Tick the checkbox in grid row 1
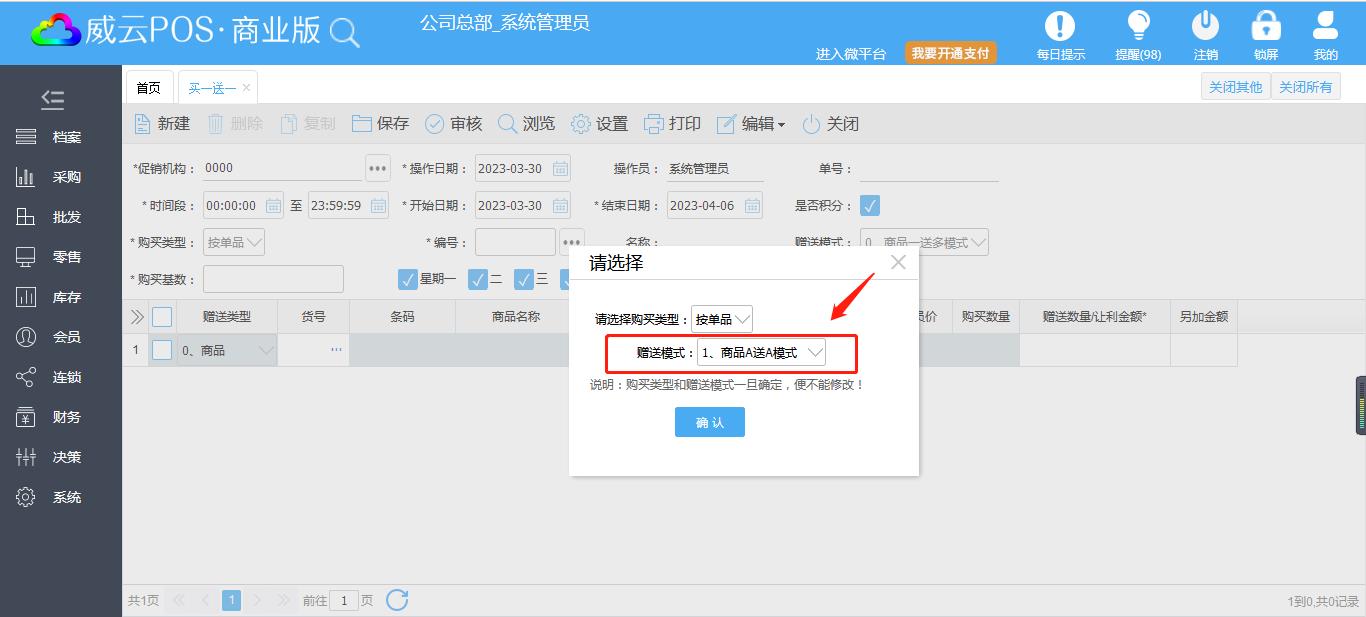 (162, 350)
